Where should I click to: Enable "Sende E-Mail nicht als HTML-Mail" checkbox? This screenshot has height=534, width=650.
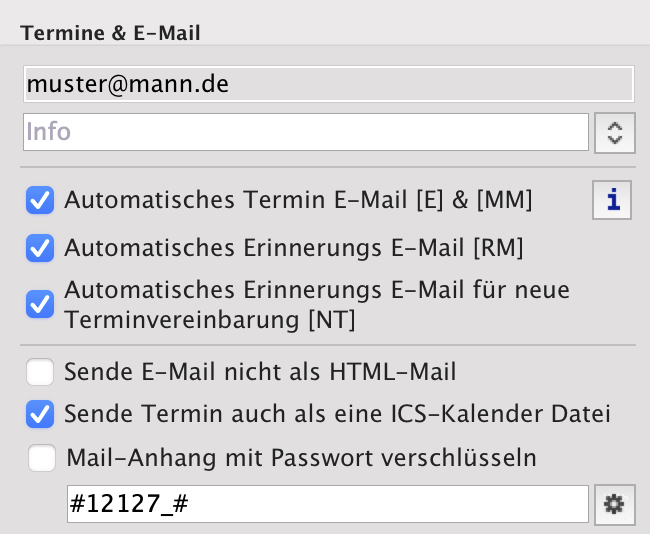pyautogui.click(x=40, y=373)
